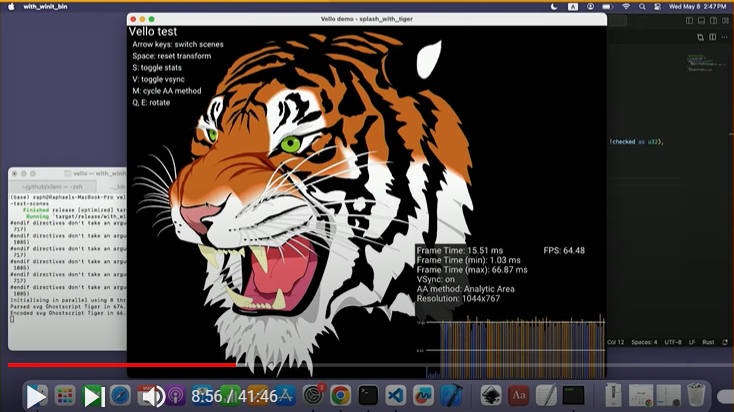Open the Wi-Fi menu bar icon
734x412 pixels.
click(626, 7)
